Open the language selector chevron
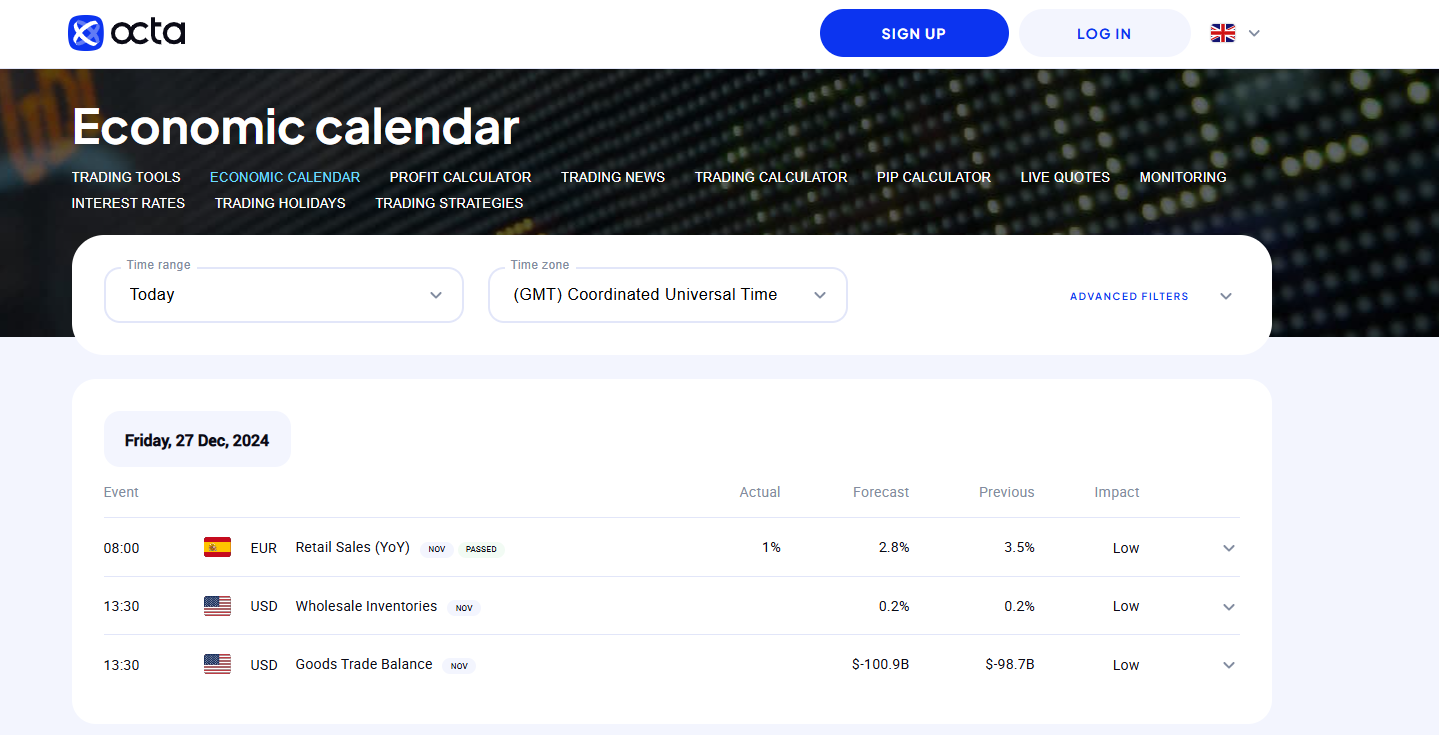This screenshot has width=1439, height=735. 1254,33
